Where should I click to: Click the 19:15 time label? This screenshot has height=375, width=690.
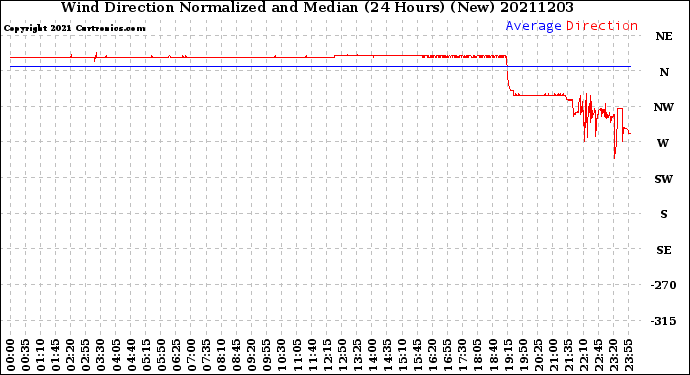click(x=507, y=355)
